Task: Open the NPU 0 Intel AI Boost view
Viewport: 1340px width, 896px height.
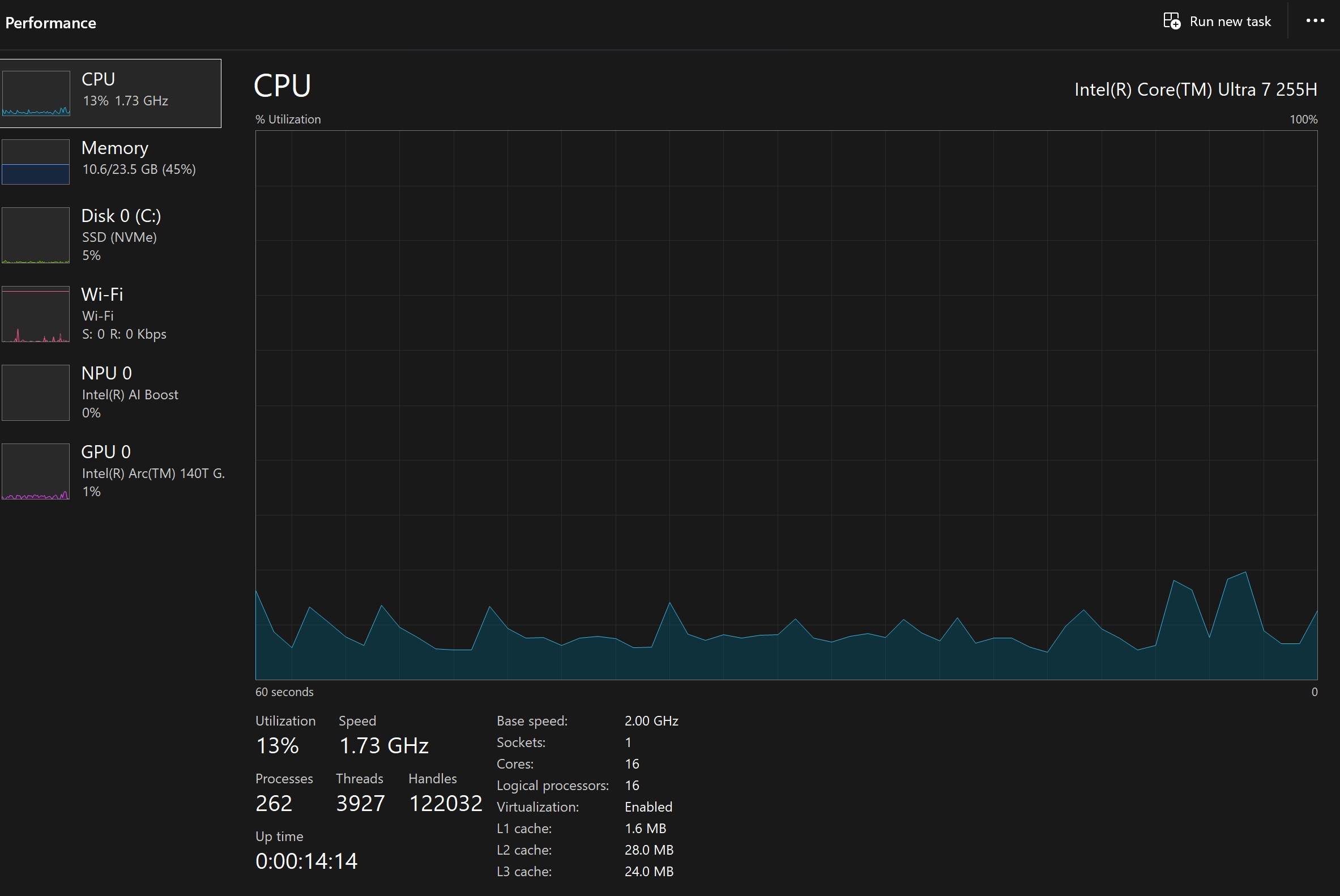Action: point(107,374)
